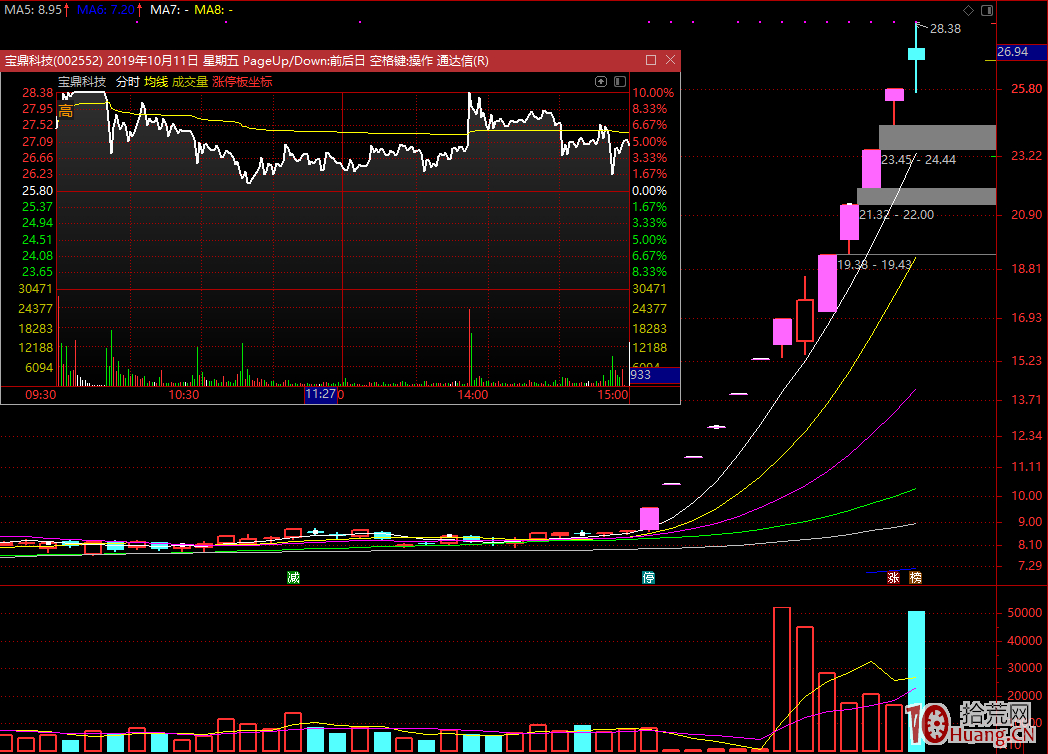
Task: Toggle the 均线 average line legend
Action: point(156,82)
